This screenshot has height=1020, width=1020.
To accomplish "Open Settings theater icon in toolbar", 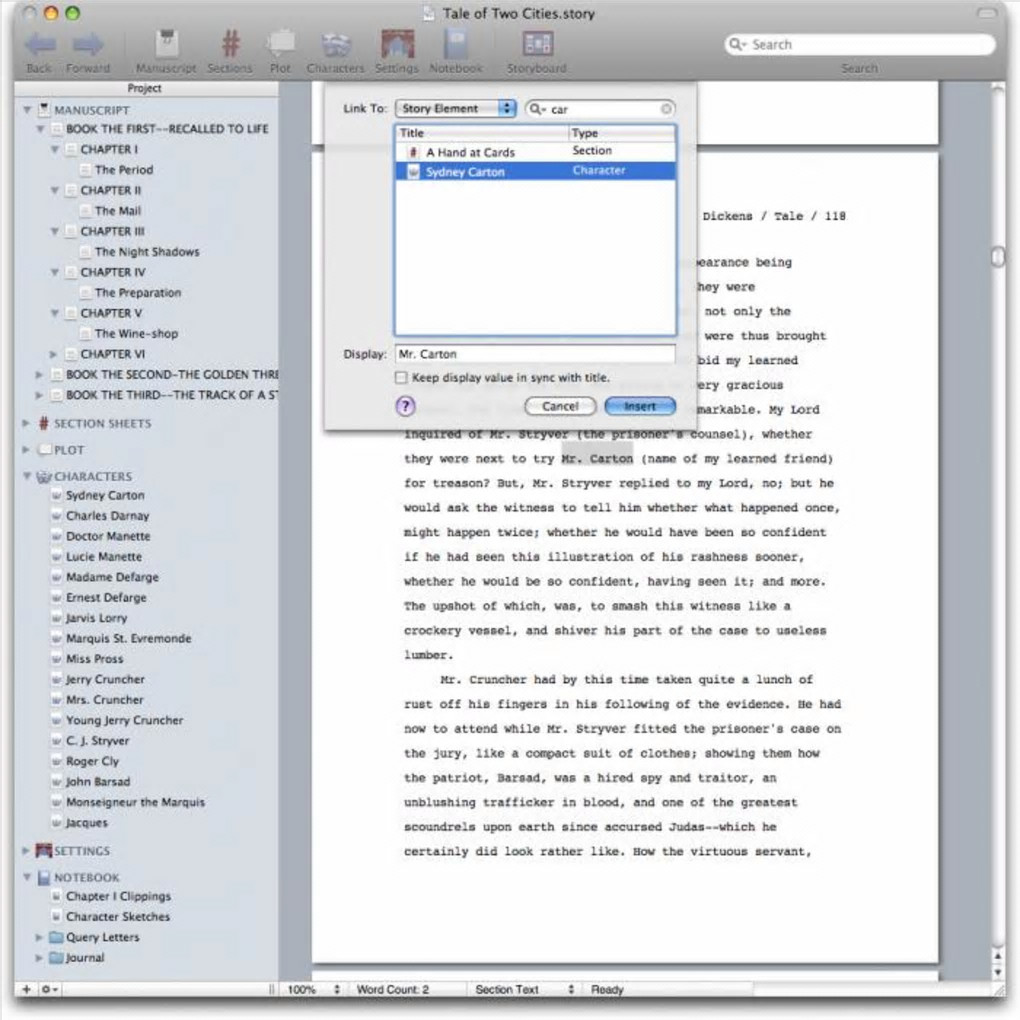I will pyautogui.click(x=397, y=44).
